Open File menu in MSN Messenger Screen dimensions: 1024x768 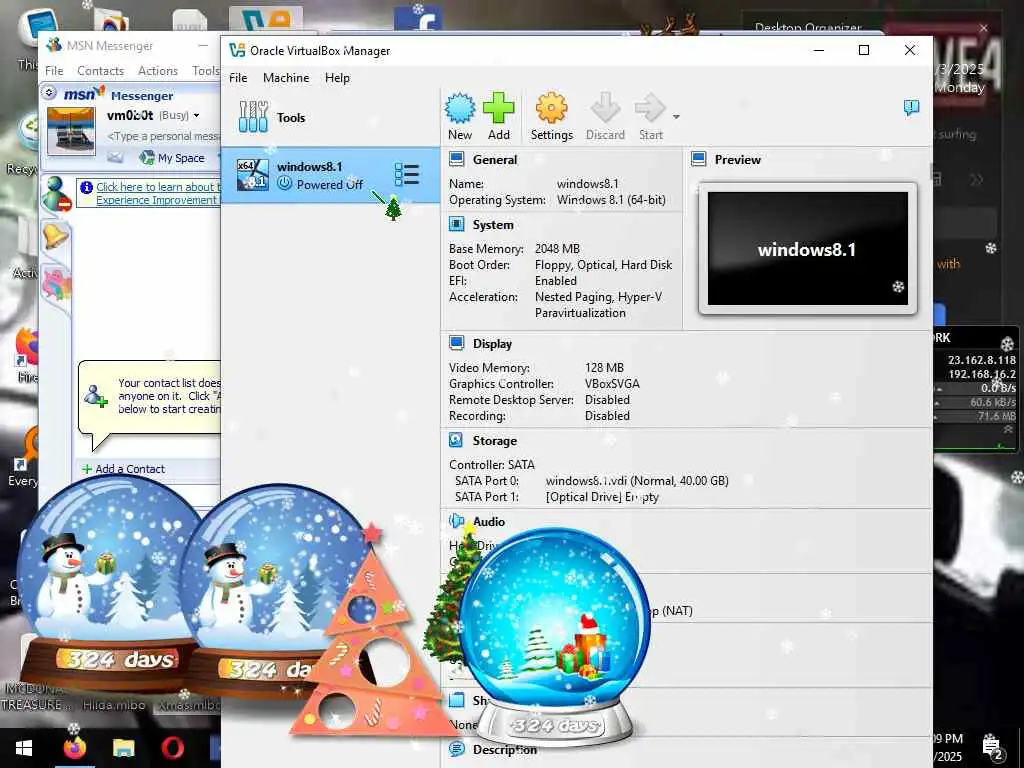click(54, 71)
